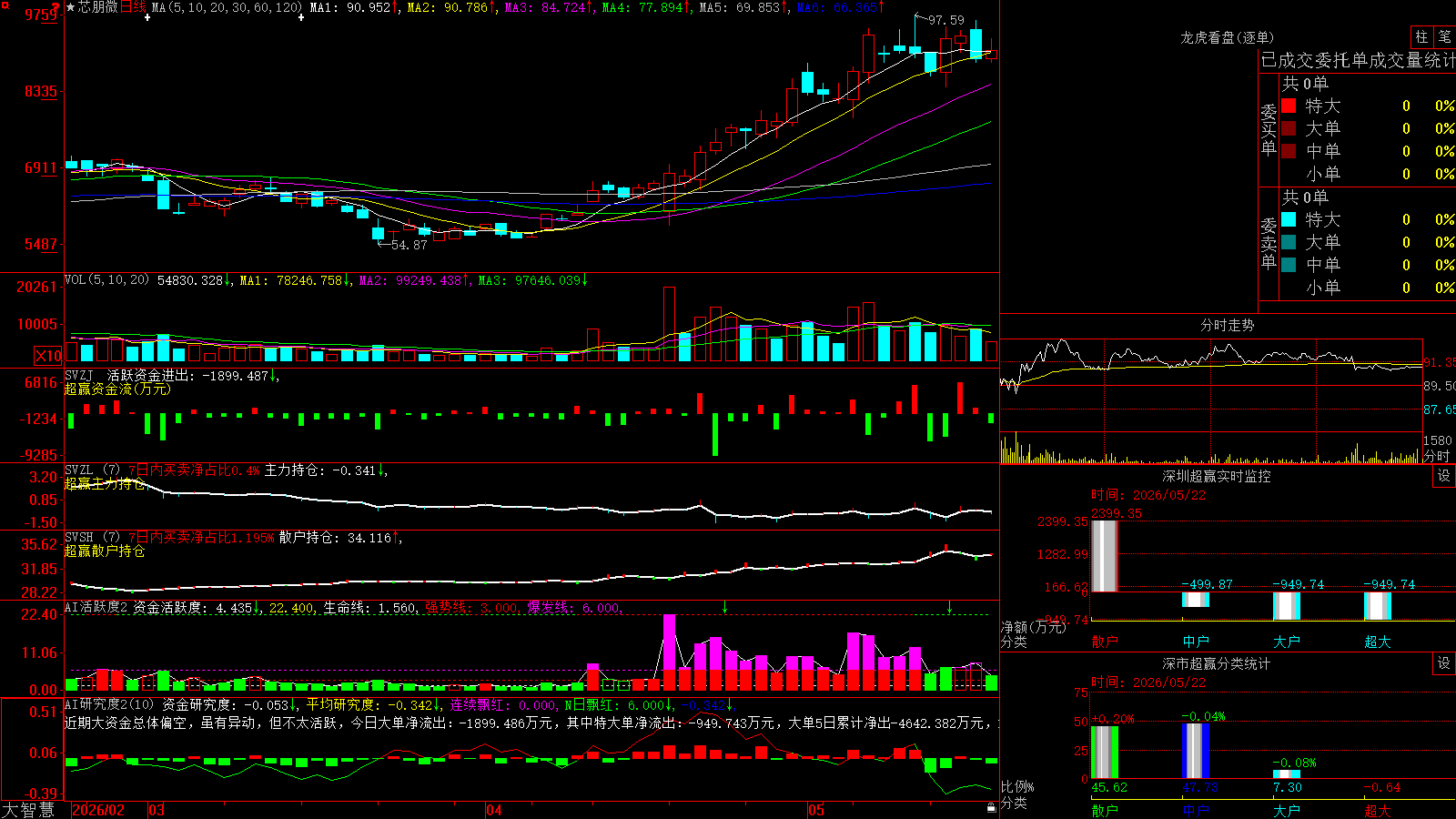Click the red 特大 buy-order swatch
Viewport: 1456px width, 819px height.
(x=1289, y=106)
